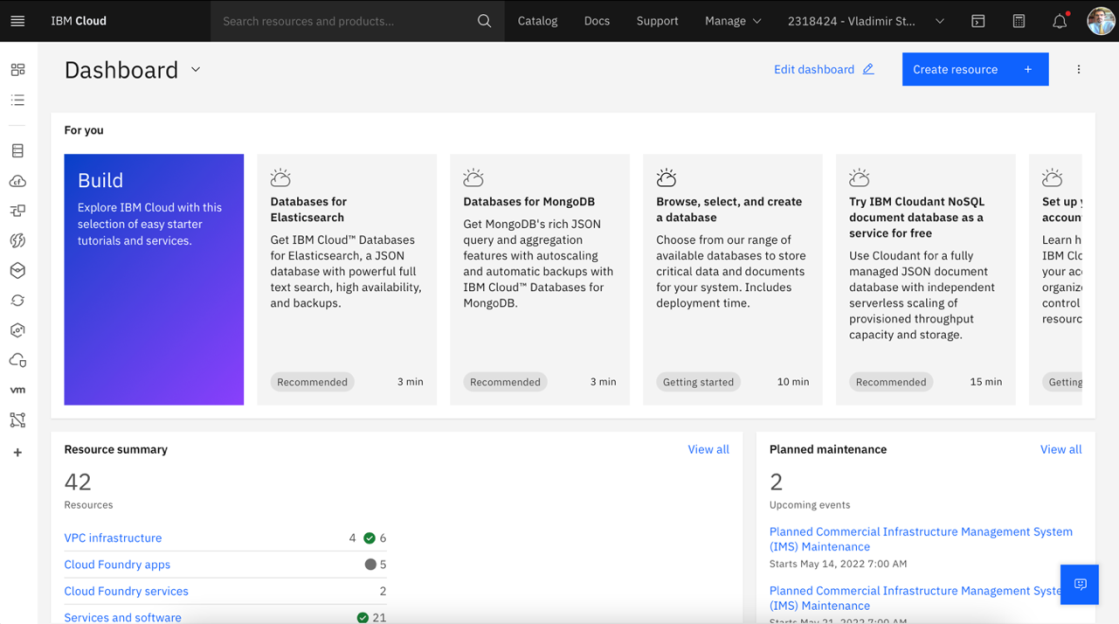The image size is (1119, 624).
Task: Select the Resource list sidebar icon
Action: 18,100
